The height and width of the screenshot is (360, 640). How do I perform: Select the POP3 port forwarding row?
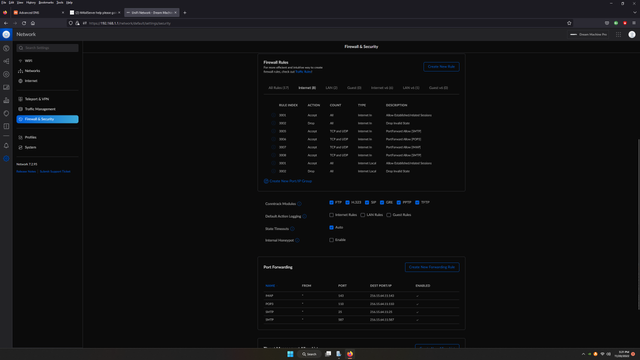tap(361, 304)
